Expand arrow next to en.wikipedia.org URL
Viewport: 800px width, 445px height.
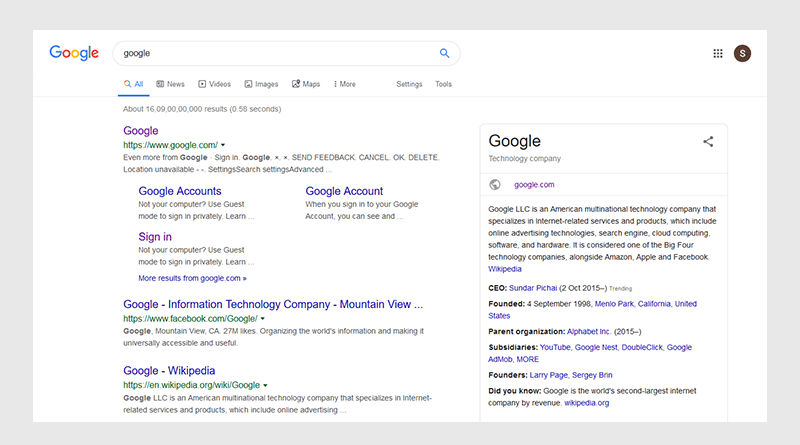point(265,385)
